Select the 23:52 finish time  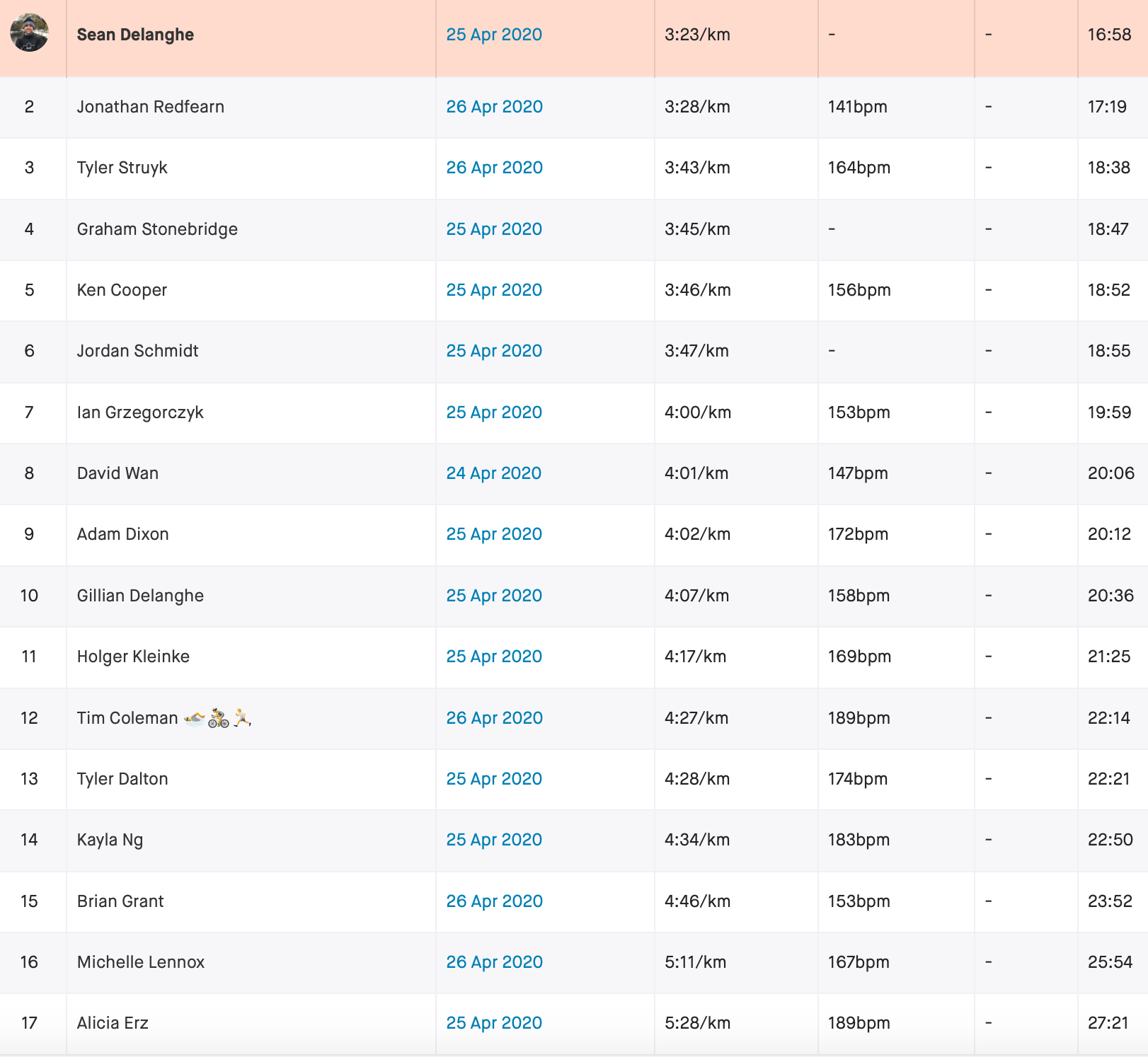click(1110, 901)
